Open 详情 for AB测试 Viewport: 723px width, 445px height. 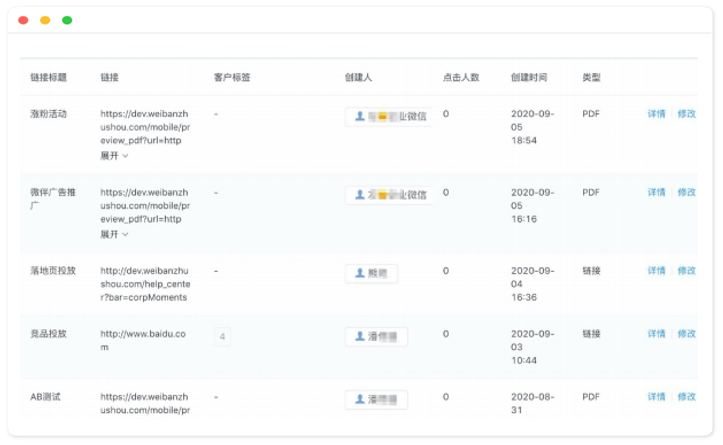point(656,397)
